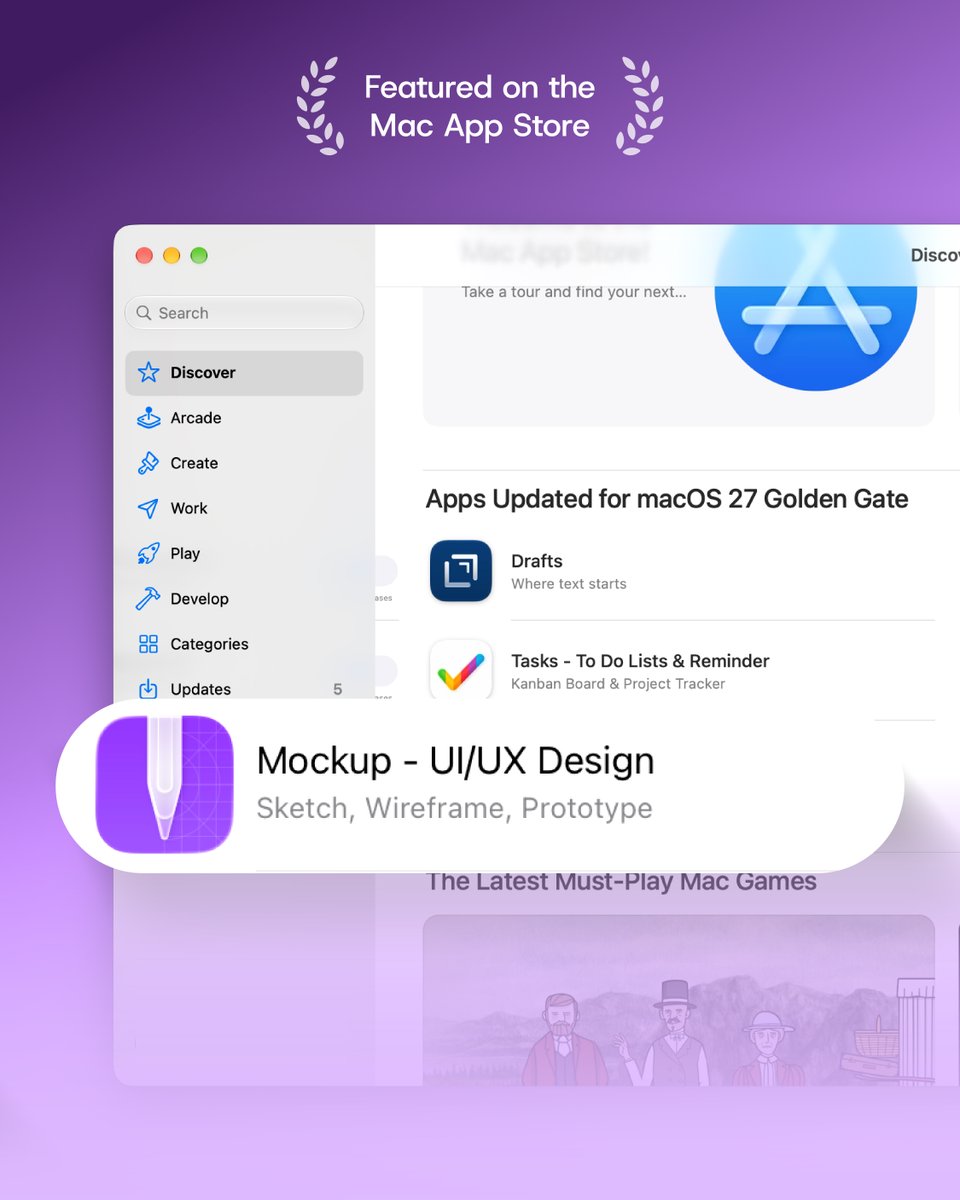
Task: Go to the Discover section
Action: coord(244,373)
